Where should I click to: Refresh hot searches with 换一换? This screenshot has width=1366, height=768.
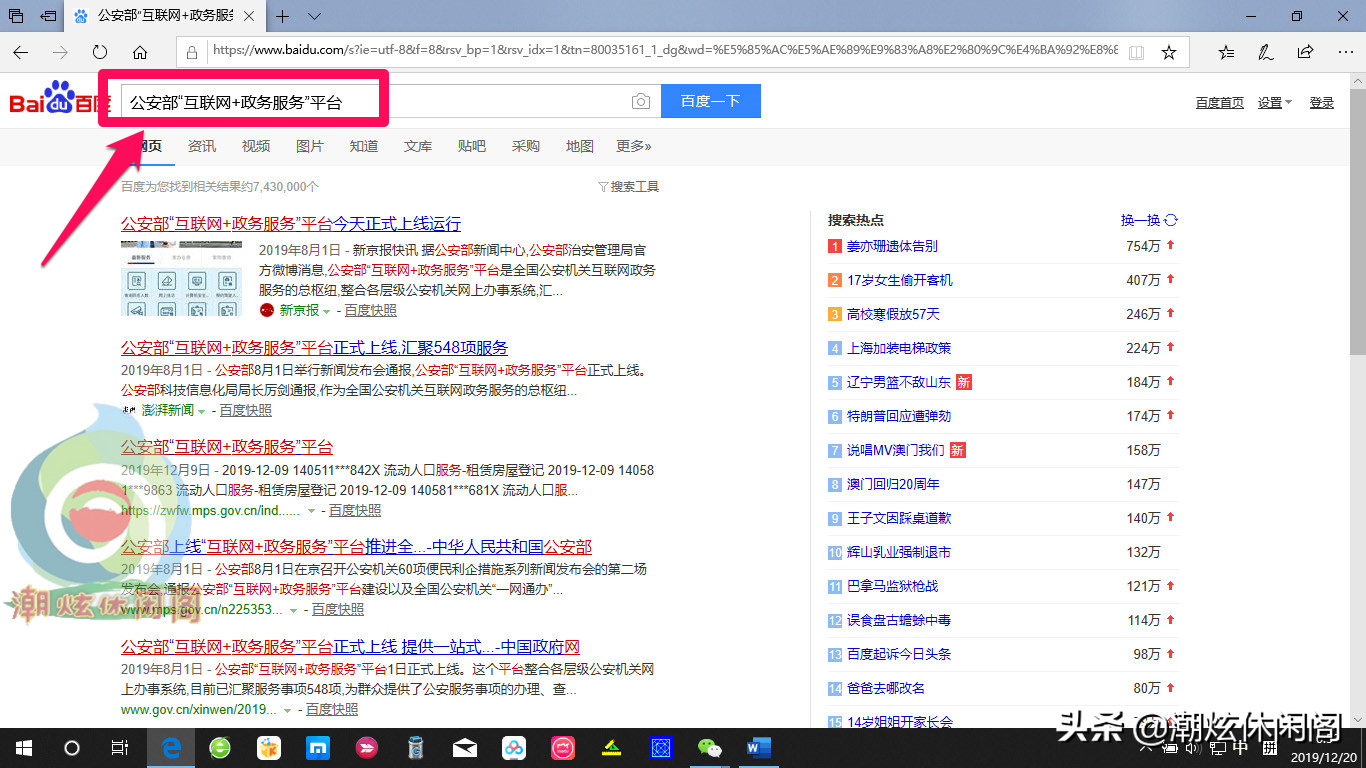click(x=1149, y=220)
